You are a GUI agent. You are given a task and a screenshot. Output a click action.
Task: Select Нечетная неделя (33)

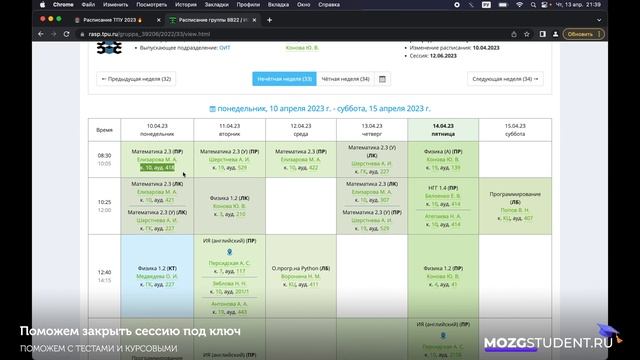tap(284, 79)
